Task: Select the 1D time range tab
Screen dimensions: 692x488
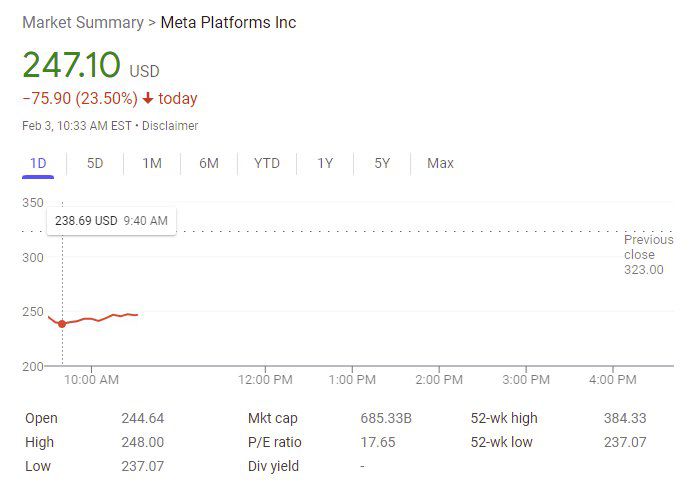Action: click(38, 163)
